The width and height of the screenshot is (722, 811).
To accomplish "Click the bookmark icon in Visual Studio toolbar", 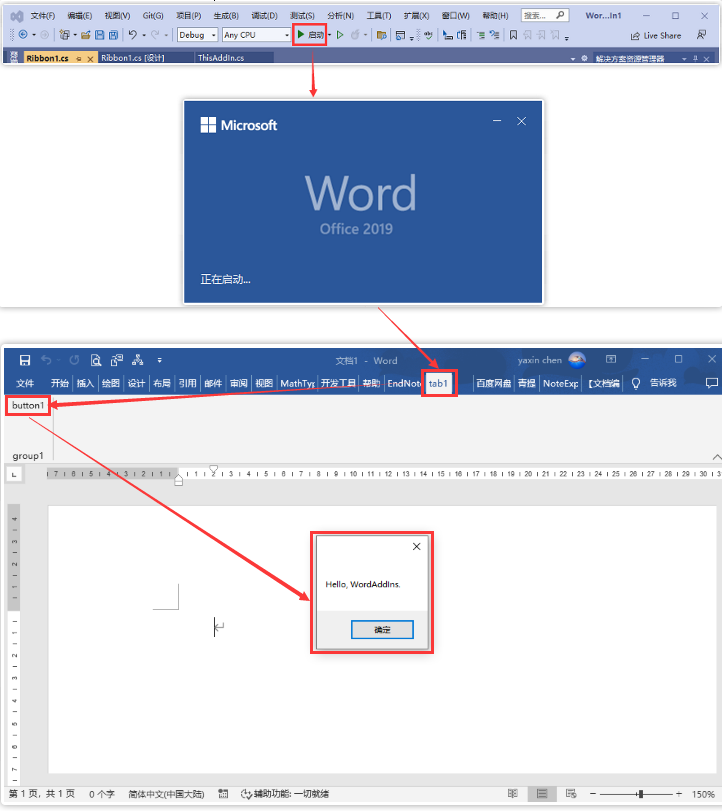I will [x=513, y=35].
